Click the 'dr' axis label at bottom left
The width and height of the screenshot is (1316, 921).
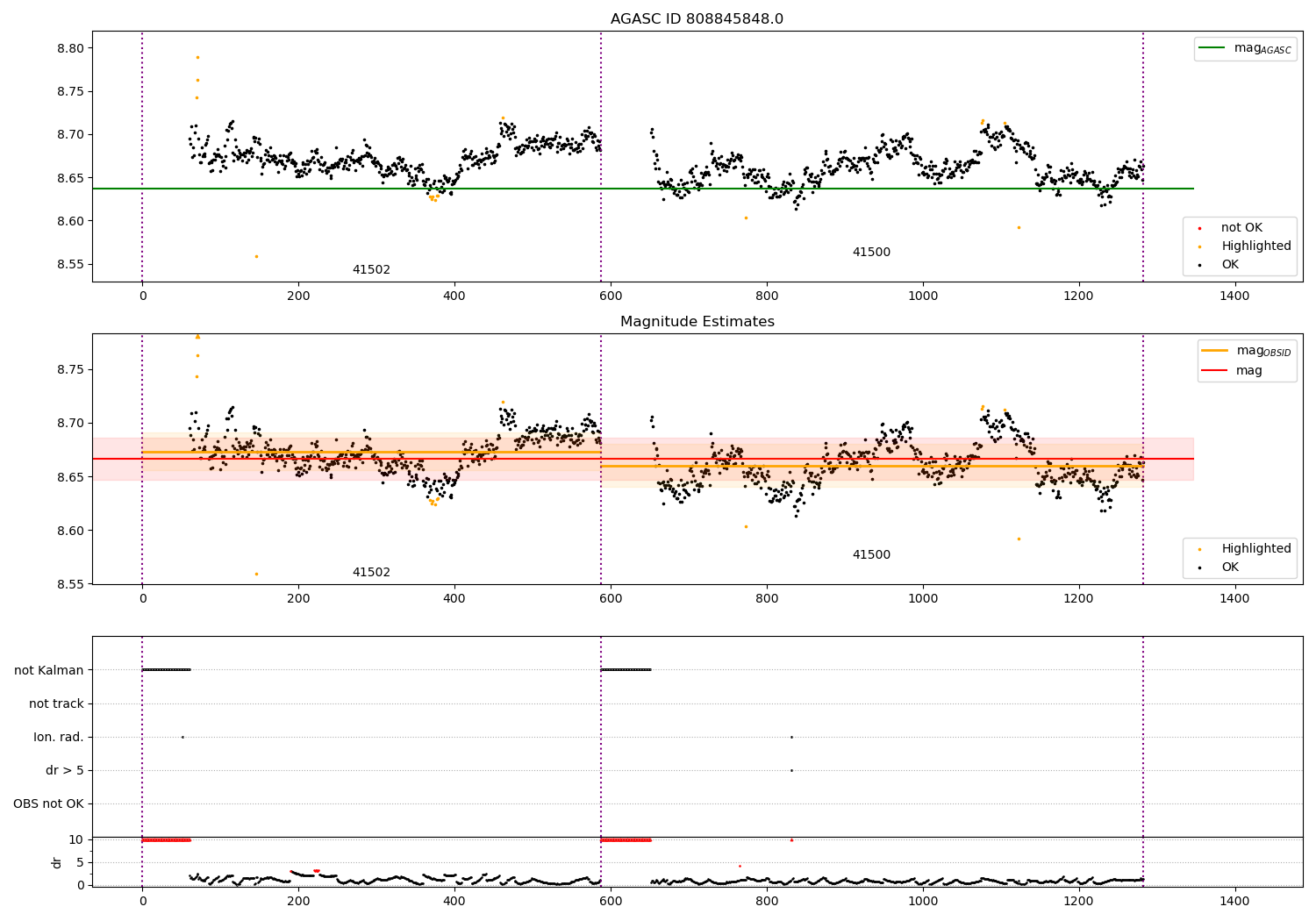click(x=57, y=862)
